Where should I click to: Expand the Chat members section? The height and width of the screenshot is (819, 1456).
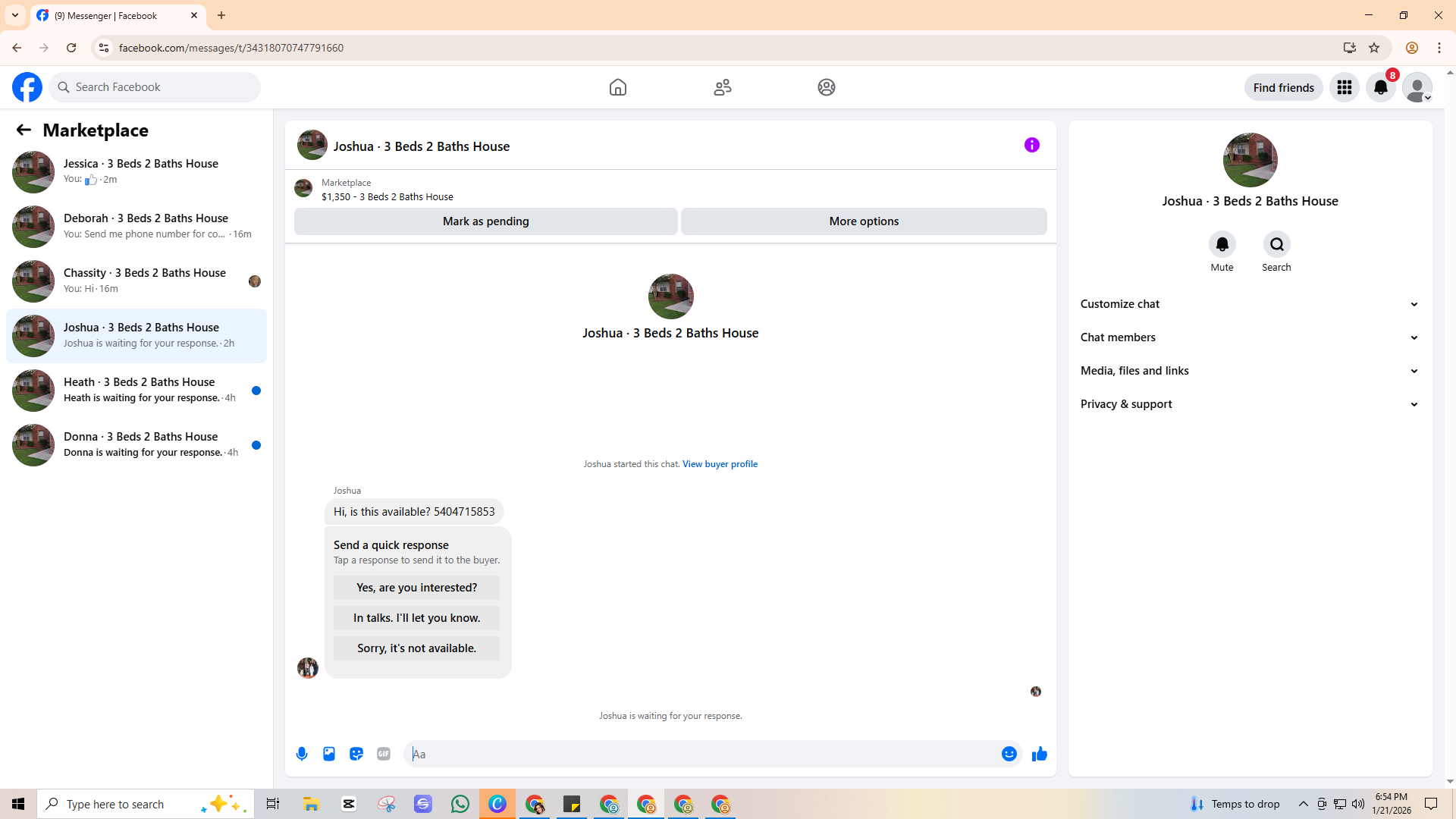point(1249,337)
